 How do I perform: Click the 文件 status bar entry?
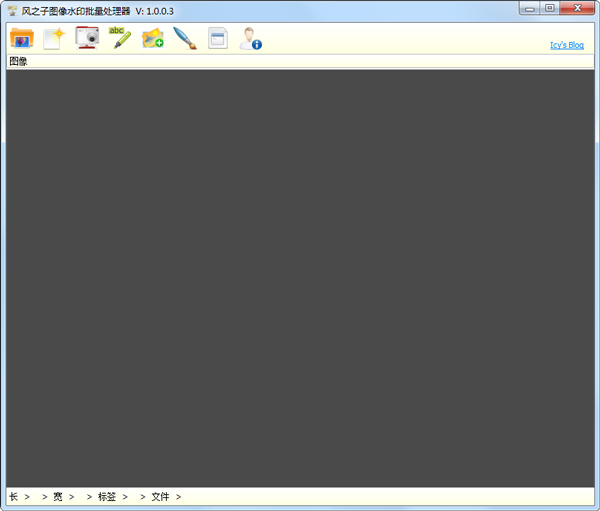160,496
